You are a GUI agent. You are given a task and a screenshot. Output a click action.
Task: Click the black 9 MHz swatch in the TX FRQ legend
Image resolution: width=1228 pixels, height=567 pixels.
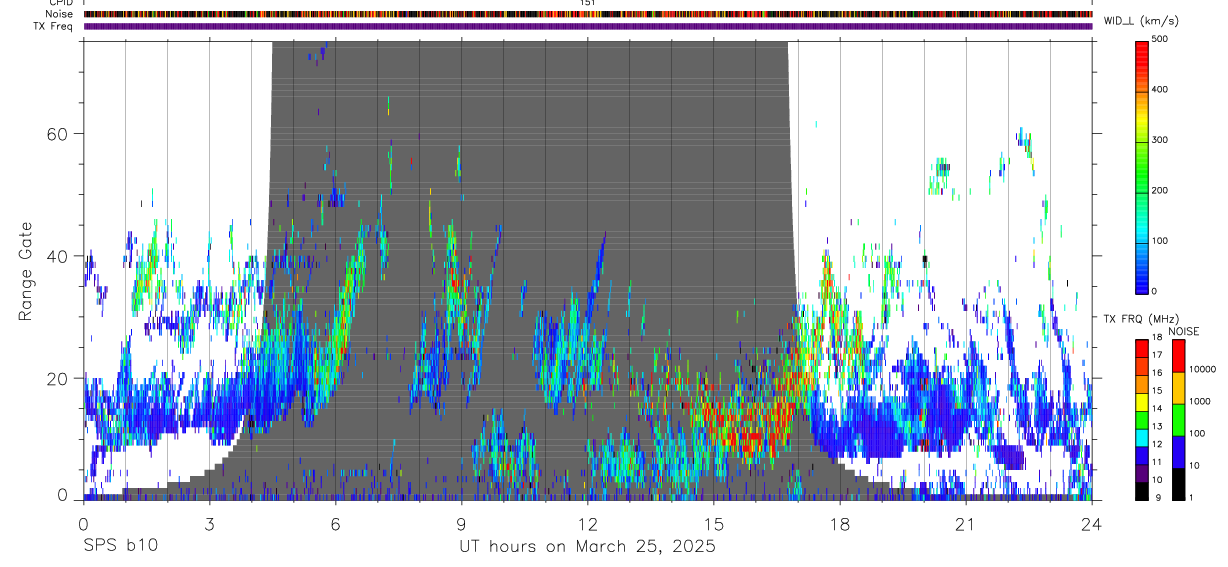coord(1142,492)
